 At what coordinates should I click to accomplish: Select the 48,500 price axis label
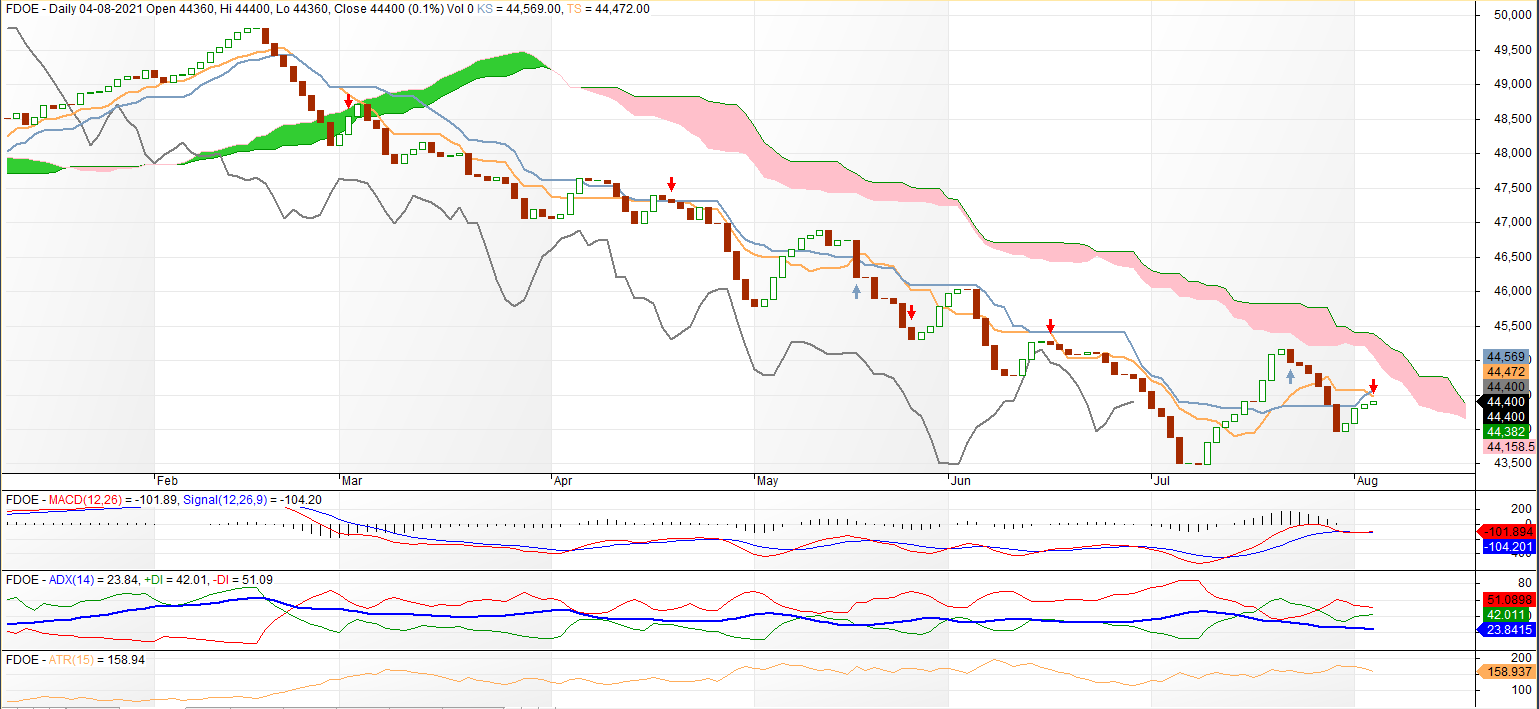pos(1512,119)
